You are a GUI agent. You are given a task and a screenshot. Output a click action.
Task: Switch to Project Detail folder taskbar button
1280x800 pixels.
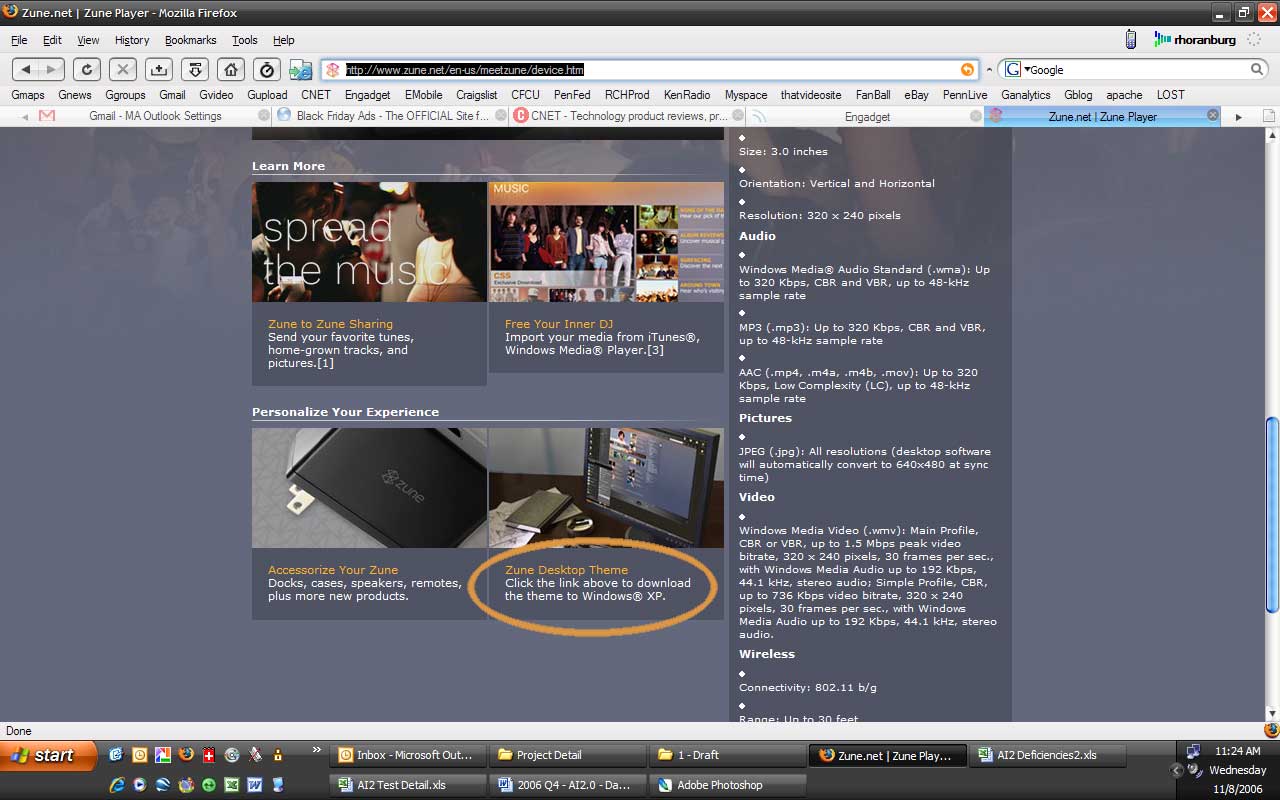pyautogui.click(x=569, y=755)
